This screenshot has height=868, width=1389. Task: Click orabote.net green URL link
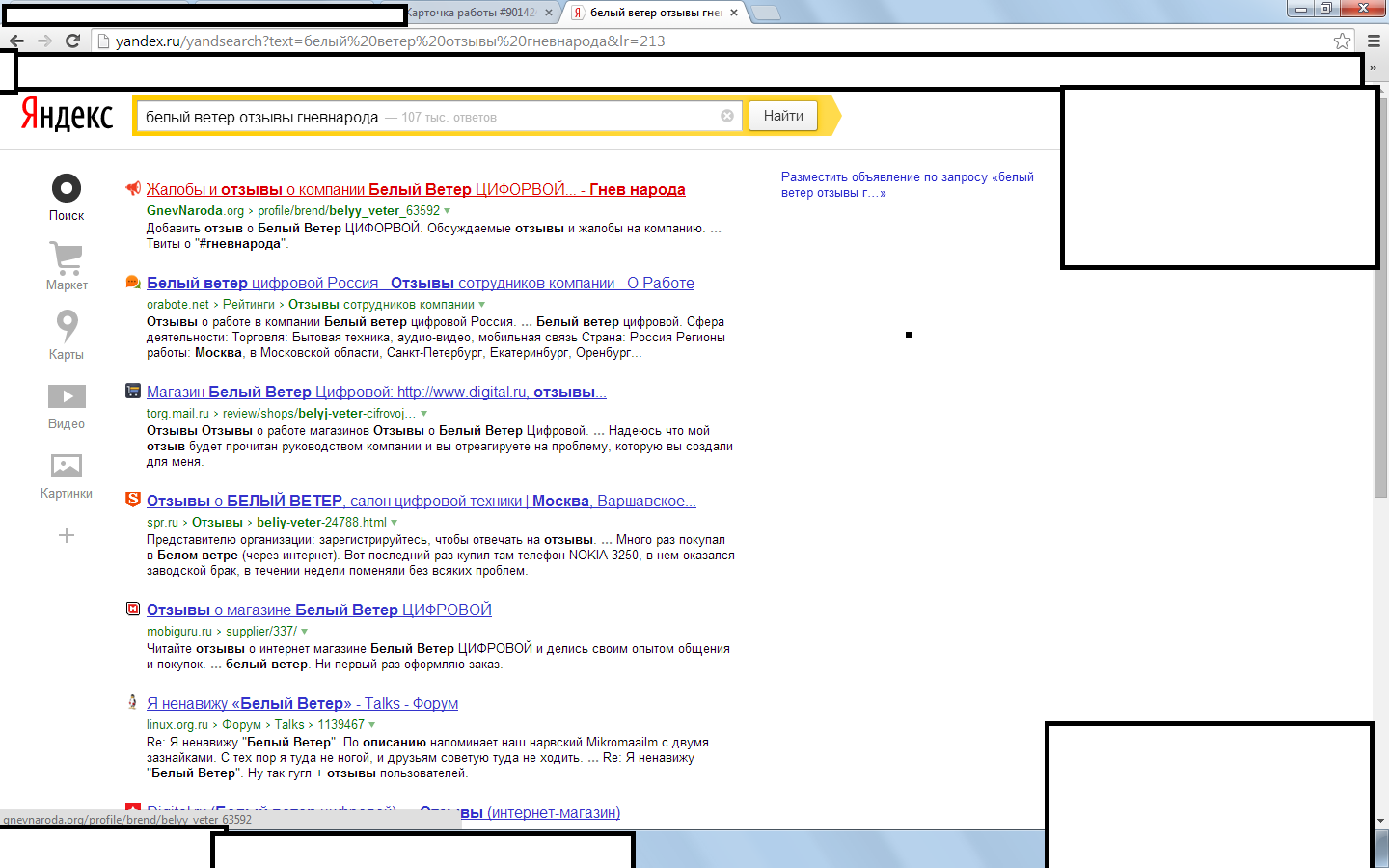tap(177, 304)
